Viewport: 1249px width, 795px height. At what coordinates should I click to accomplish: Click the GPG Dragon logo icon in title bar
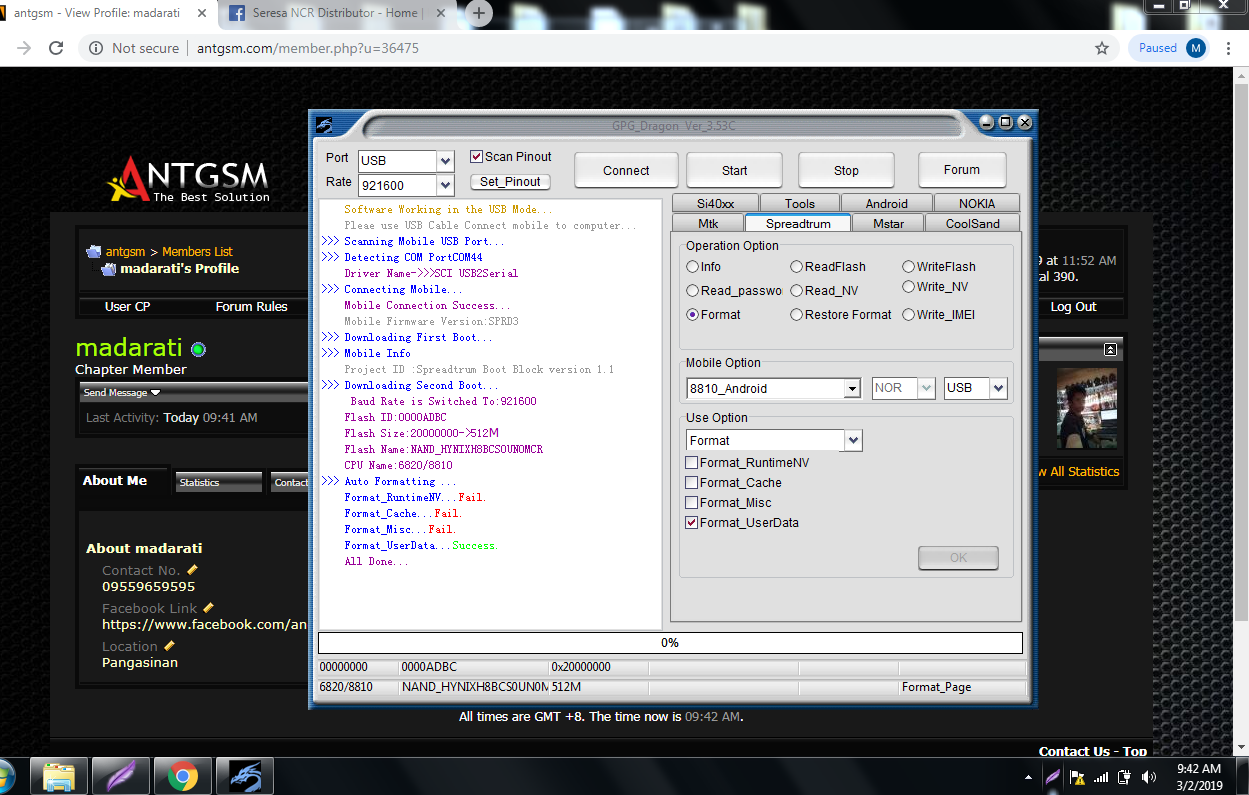pos(324,125)
